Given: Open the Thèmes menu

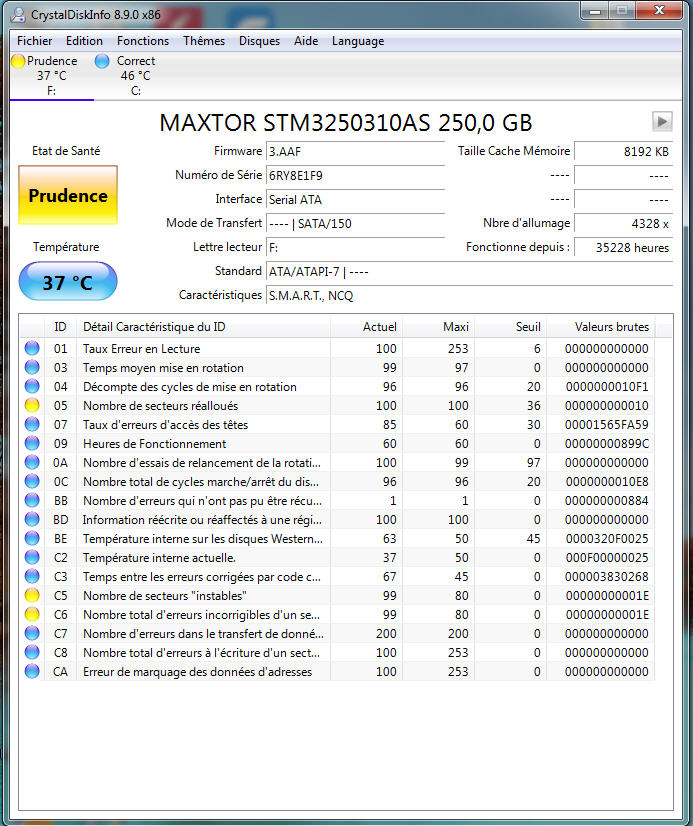Looking at the screenshot, I should (204, 41).
